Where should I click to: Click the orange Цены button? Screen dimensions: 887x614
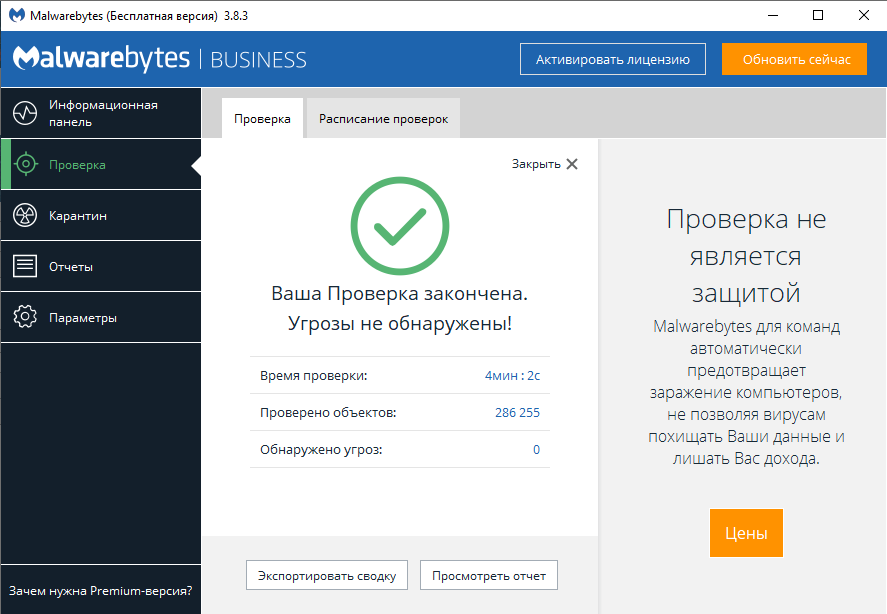pyautogui.click(x=746, y=533)
